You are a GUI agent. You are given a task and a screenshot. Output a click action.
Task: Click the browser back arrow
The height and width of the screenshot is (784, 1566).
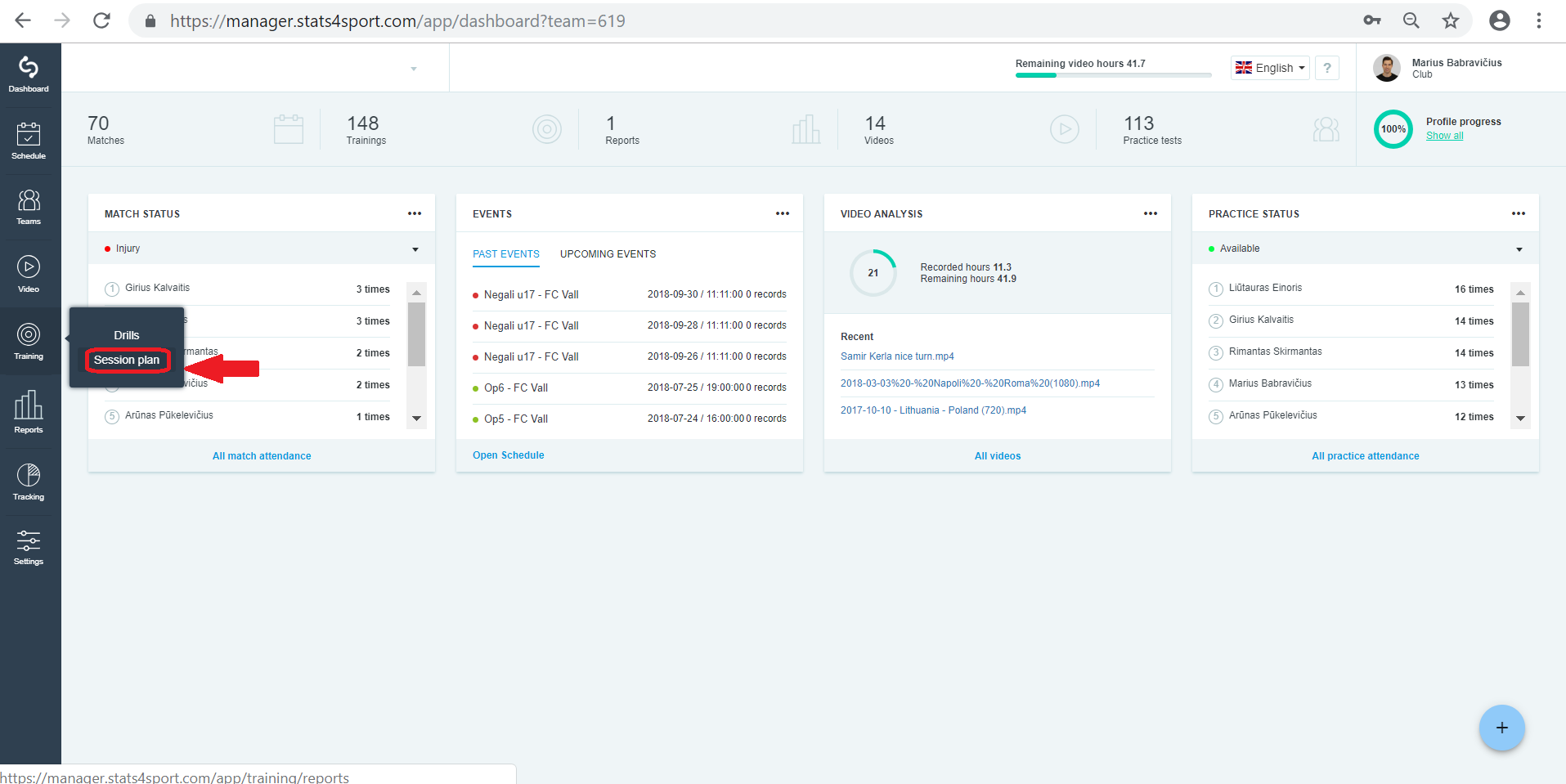pos(23,20)
